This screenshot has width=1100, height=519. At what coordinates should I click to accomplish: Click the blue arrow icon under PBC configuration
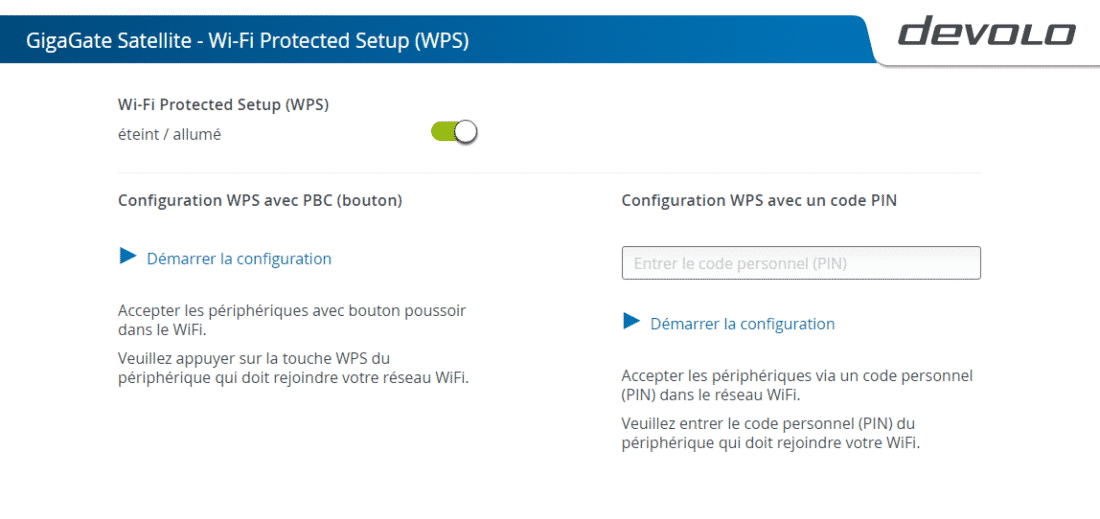coord(128,257)
